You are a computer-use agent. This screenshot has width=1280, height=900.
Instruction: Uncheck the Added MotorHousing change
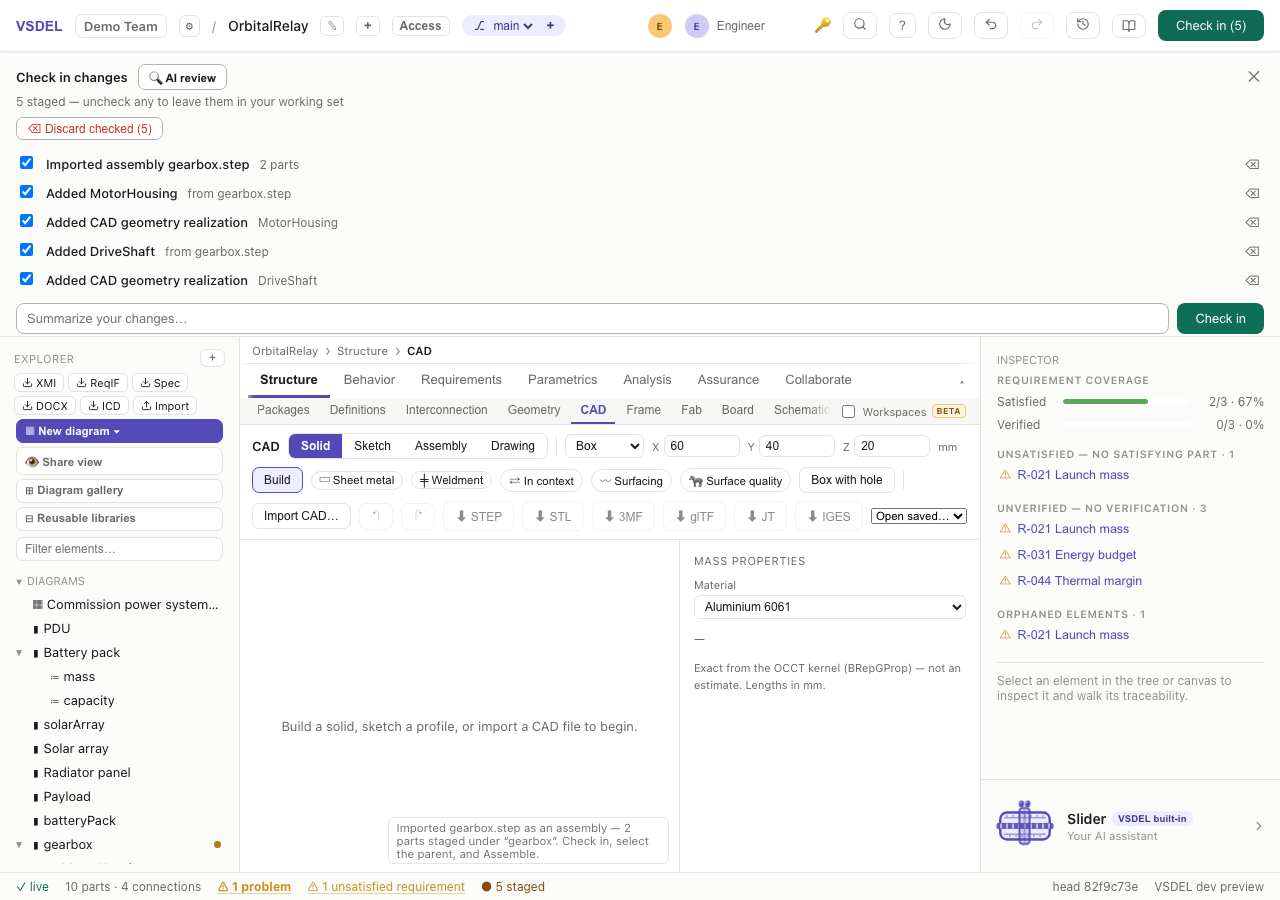(27, 192)
